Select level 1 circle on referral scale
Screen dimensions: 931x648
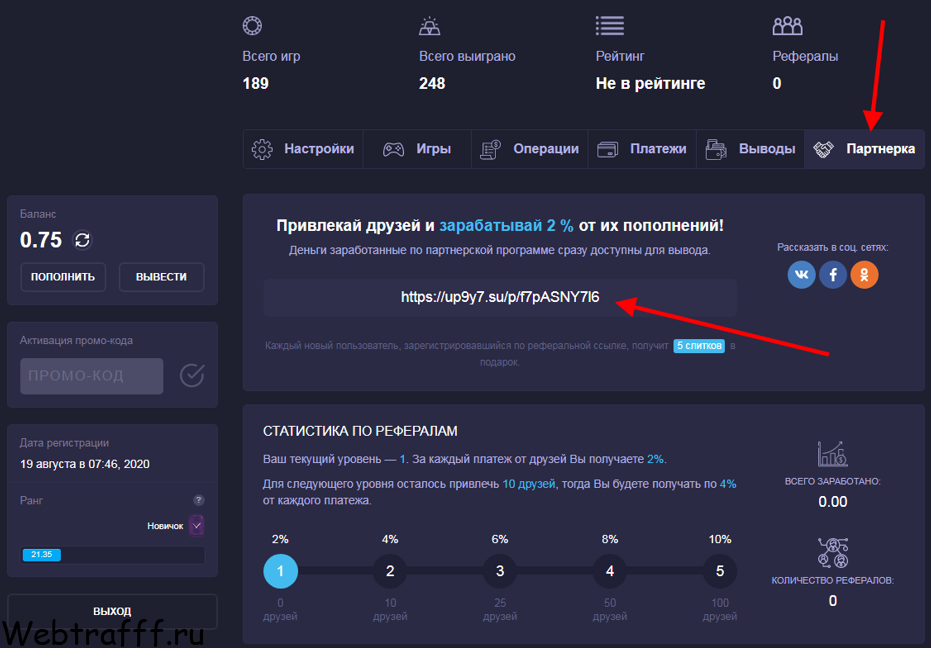pos(280,571)
